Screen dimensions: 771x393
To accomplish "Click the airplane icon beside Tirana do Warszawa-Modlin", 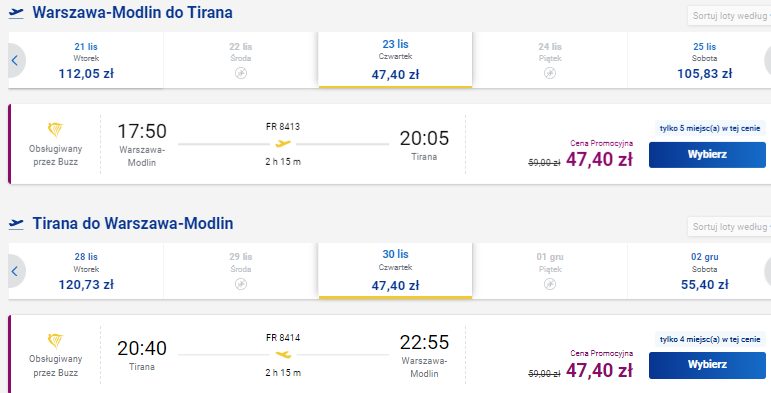I will 16,224.
